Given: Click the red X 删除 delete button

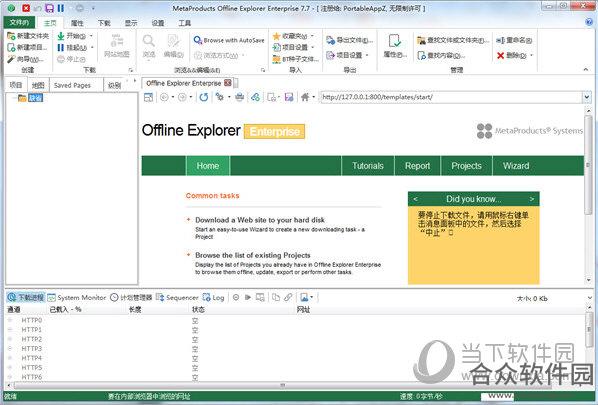Looking at the screenshot, I should (x=511, y=56).
